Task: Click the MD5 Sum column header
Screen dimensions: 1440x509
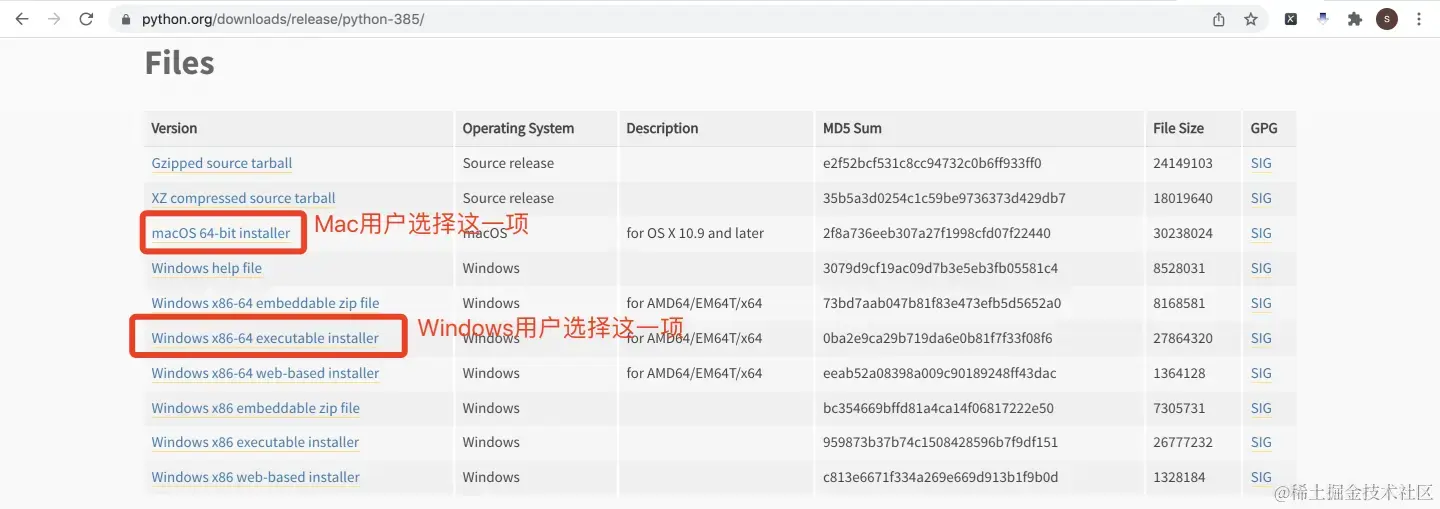Action: 852,128
